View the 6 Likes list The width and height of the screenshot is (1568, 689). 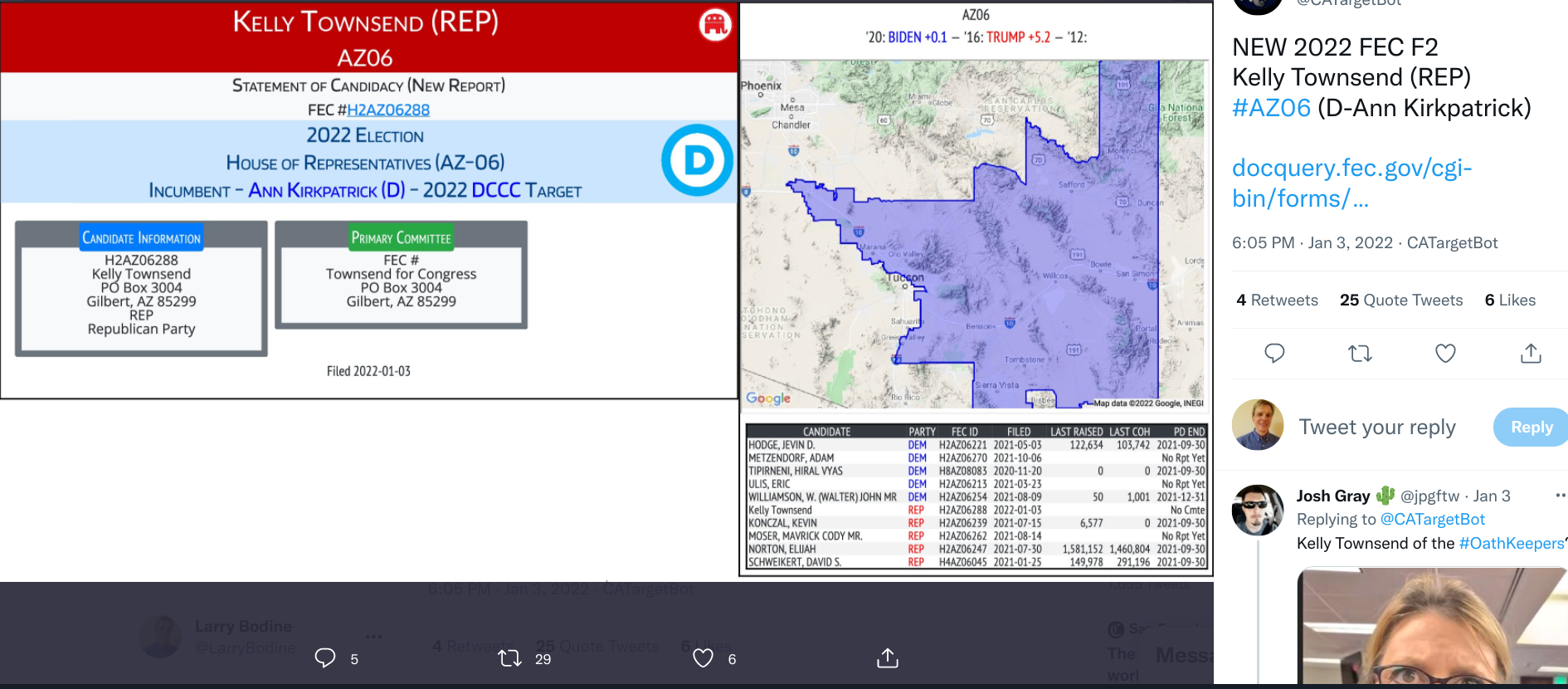(x=1510, y=301)
